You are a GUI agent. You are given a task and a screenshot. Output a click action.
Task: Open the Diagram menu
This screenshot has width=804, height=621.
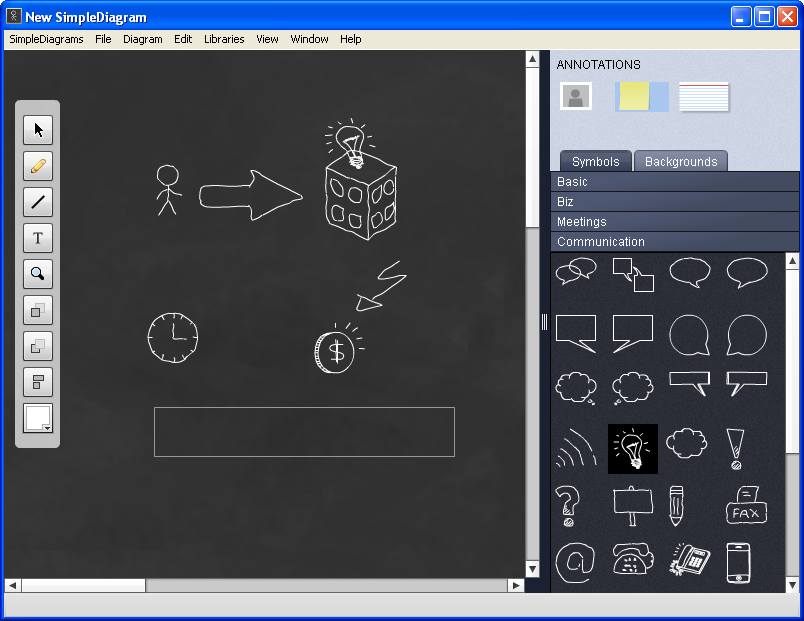point(143,39)
